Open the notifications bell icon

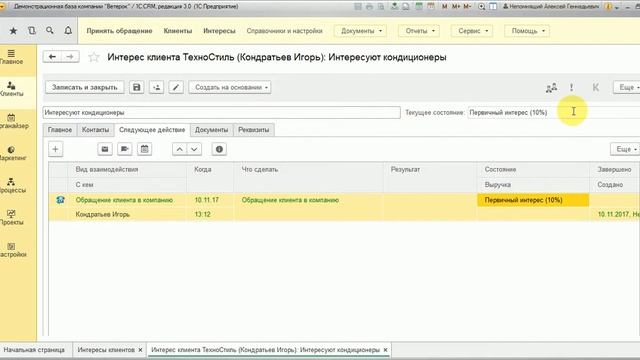click(68, 31)
